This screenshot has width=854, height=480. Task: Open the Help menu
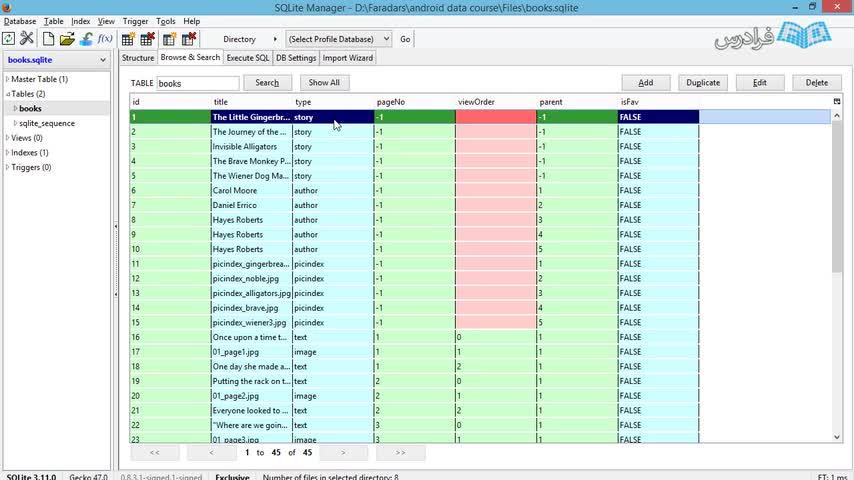tap(192, 21)
